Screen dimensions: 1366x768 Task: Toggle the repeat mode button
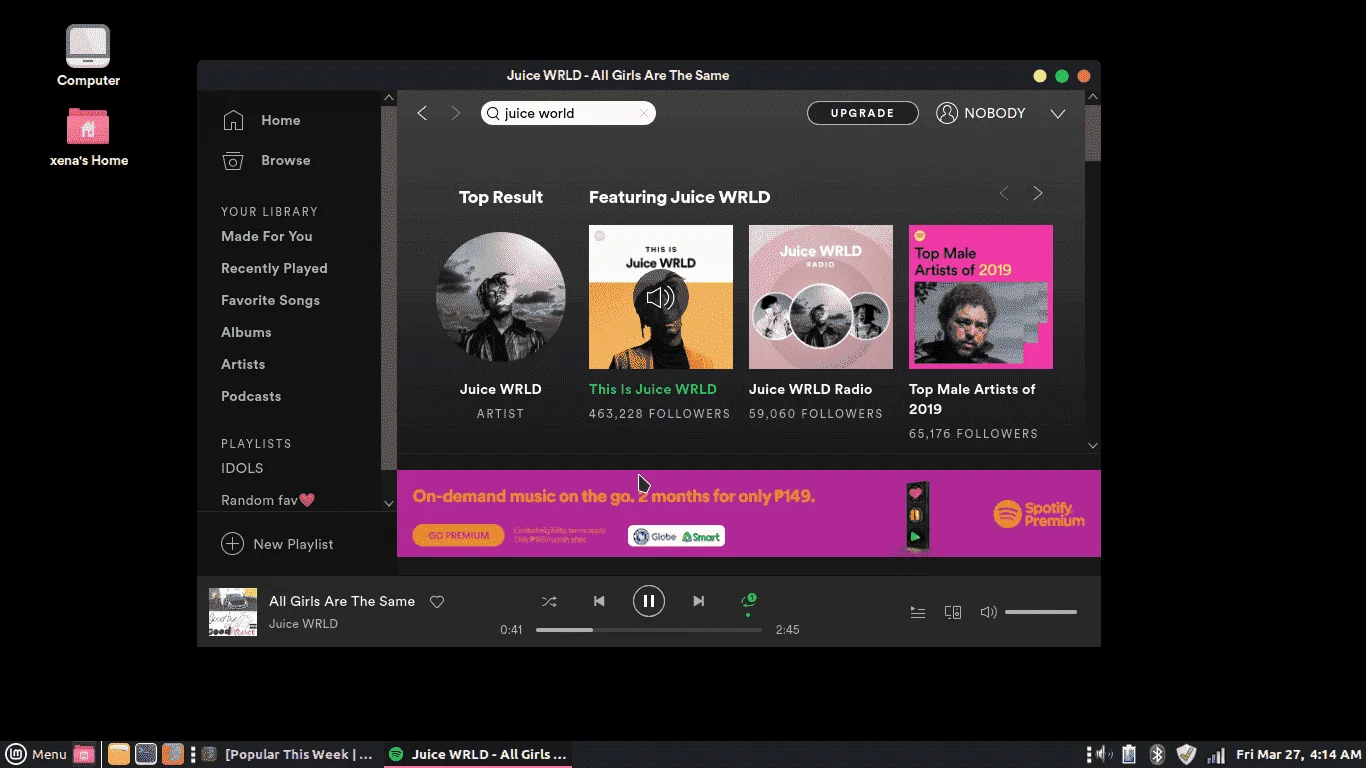tap(748, 601)
